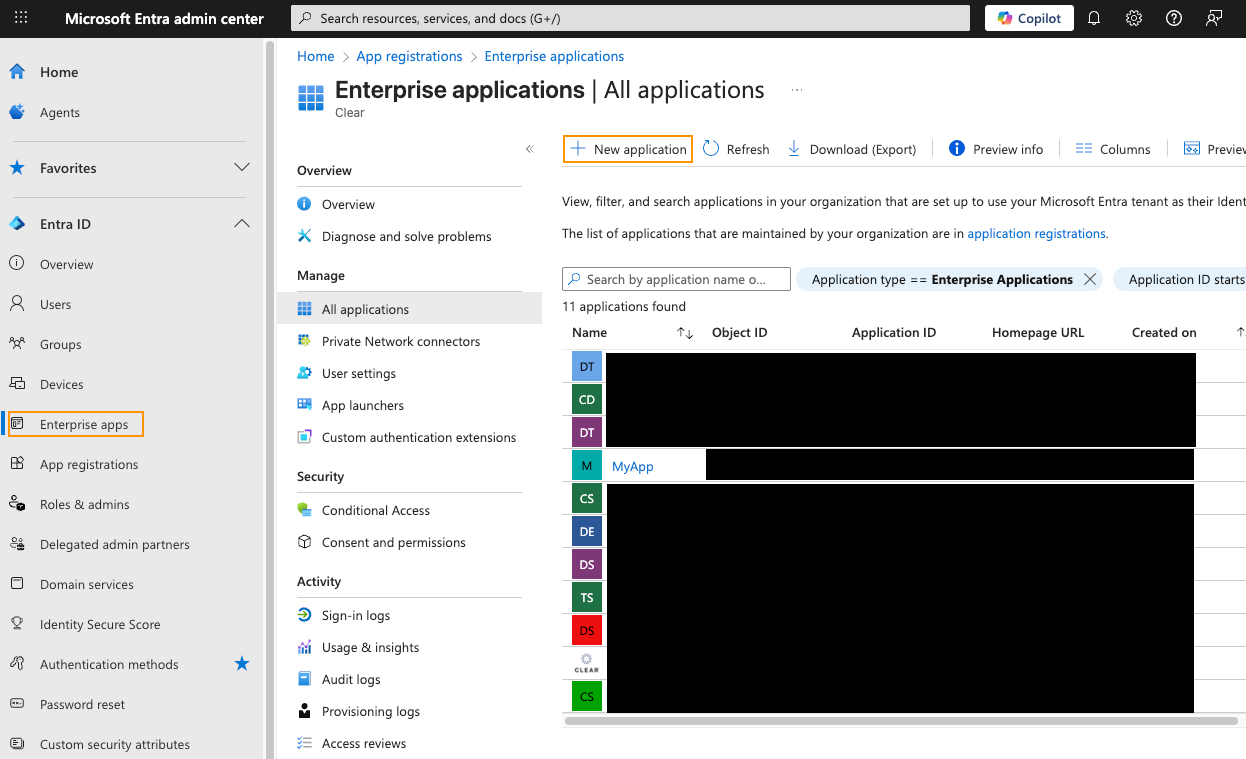This screenshot has height=759, width=1246.
Task: Open the Overview blade menu item
Action: (348, 204)
